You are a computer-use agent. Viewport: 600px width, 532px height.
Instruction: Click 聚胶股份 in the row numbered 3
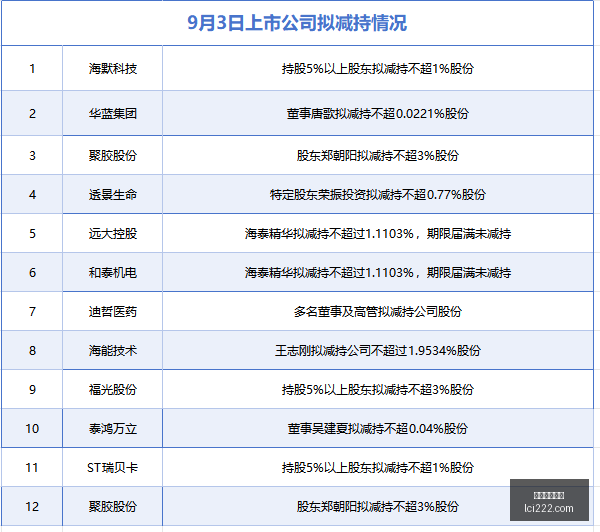point(112,155)
